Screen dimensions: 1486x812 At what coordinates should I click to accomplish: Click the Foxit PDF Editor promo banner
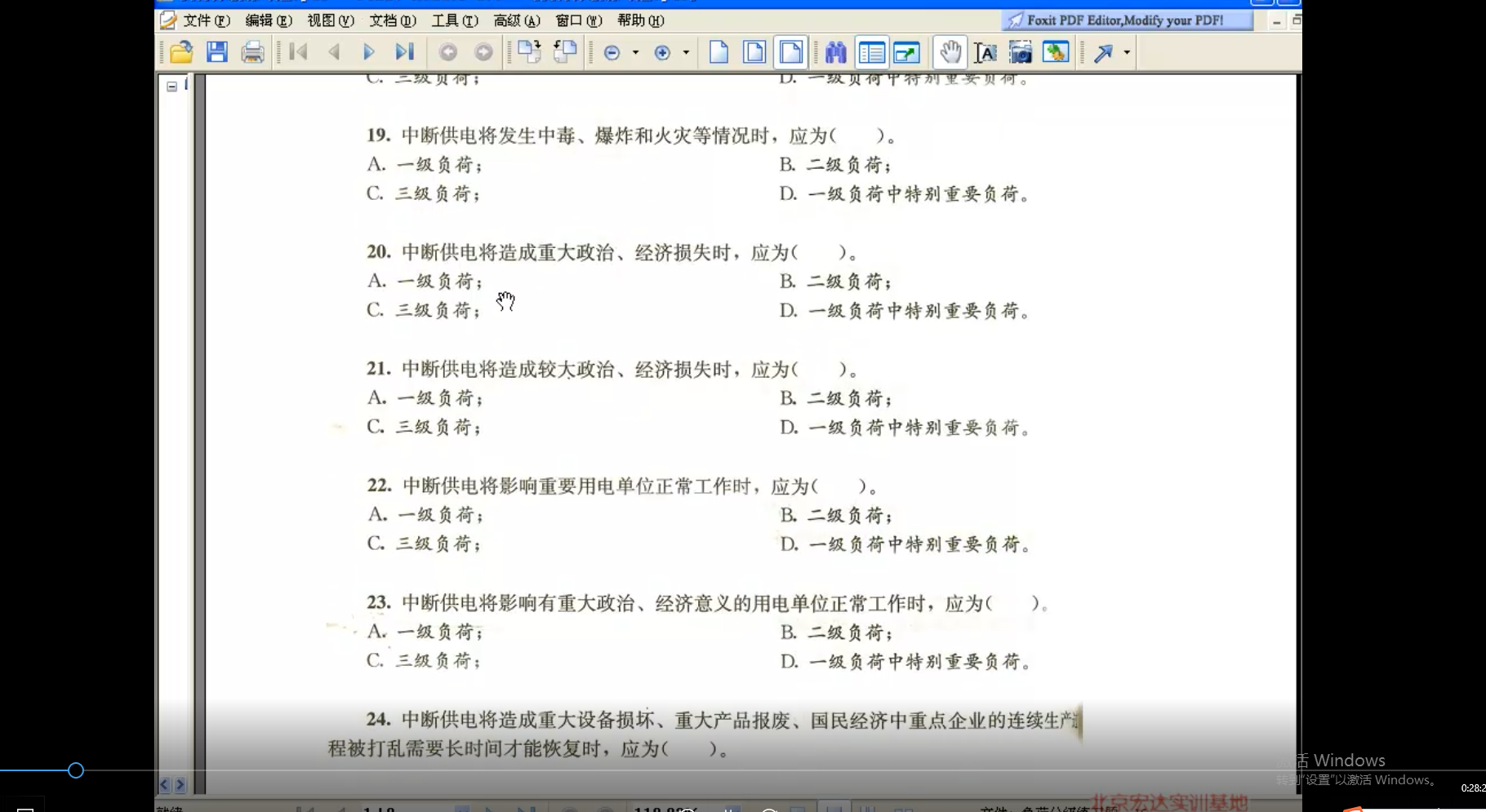click(1126, 20)
